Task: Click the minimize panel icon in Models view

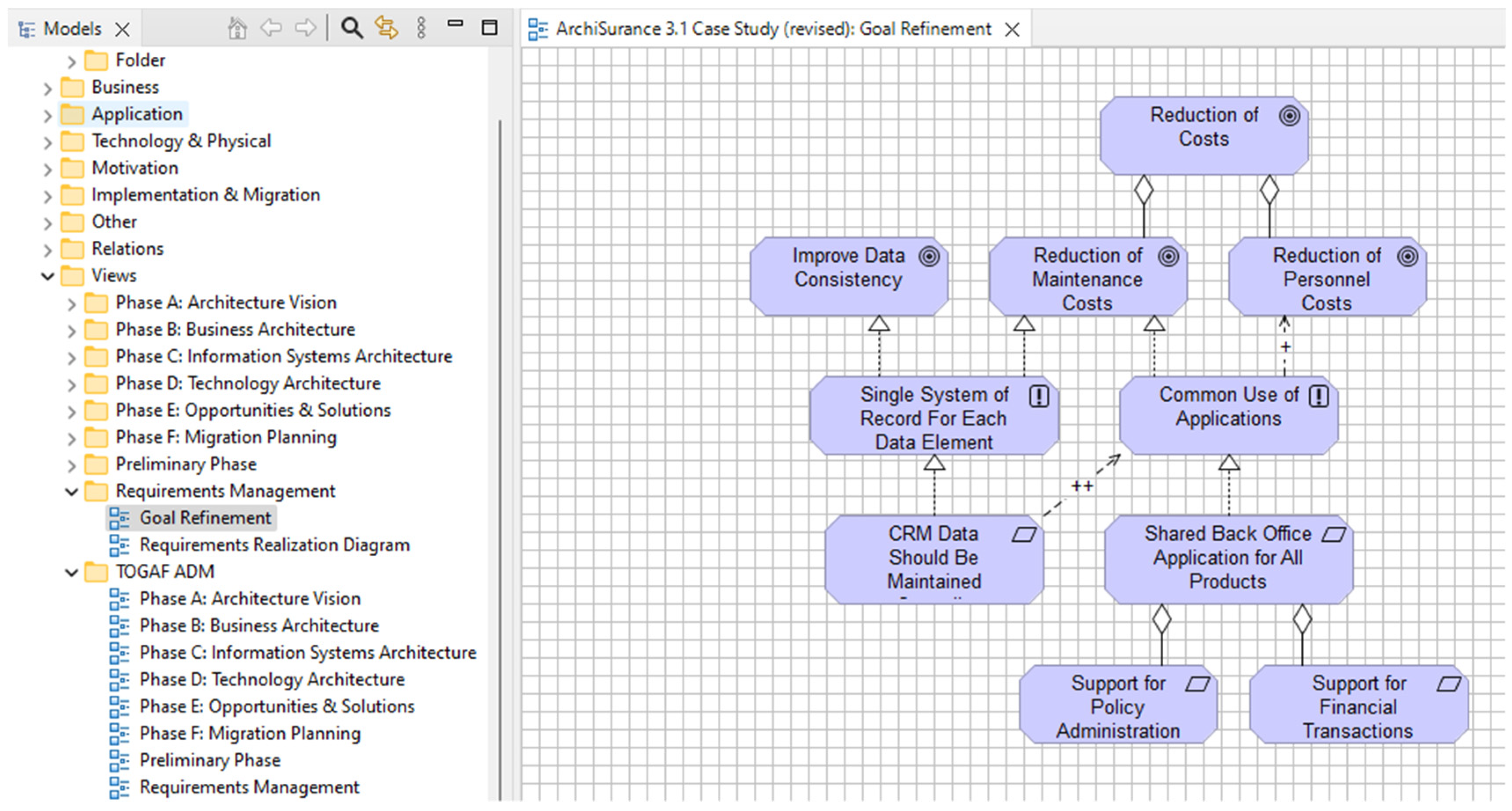Action: 455,24
